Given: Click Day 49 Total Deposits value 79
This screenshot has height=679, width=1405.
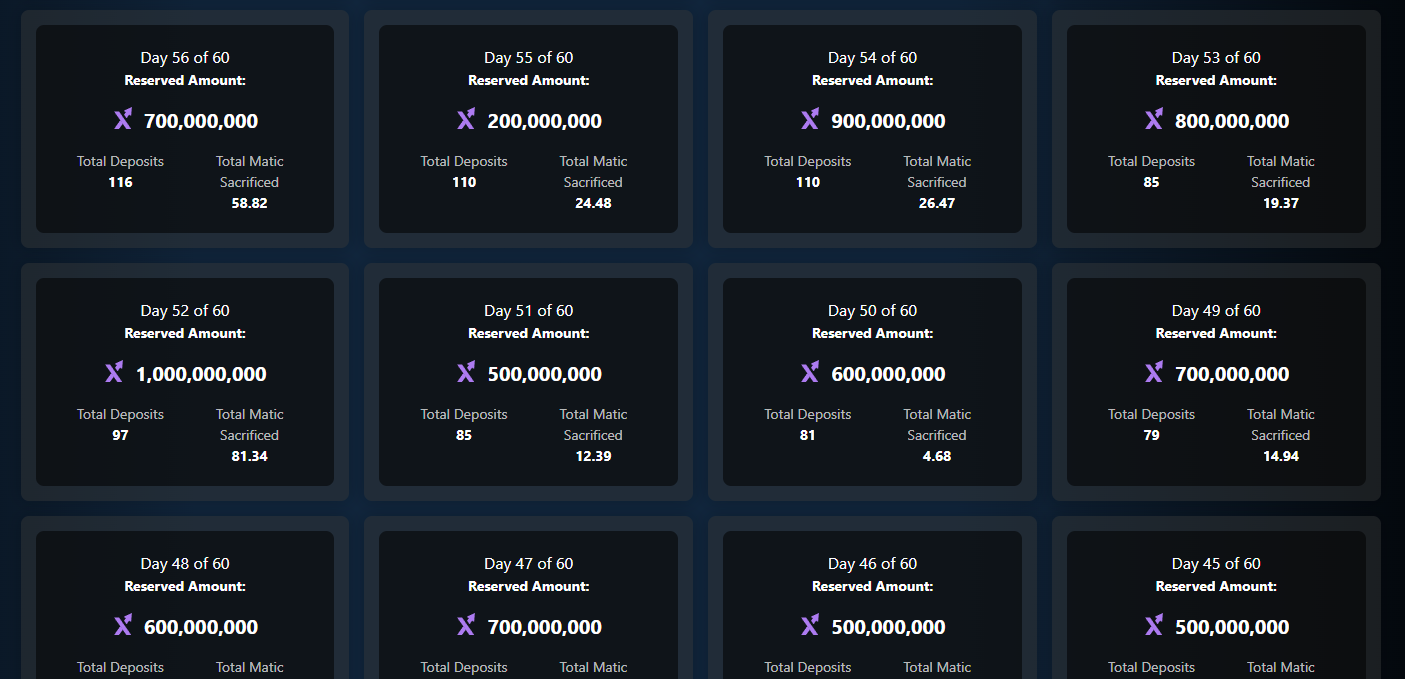Looking at the screenshot, I should click(1151, 435).
